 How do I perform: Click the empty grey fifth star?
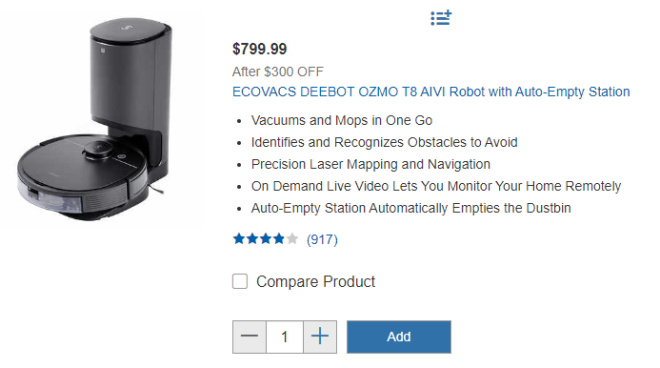(x=292, y=239)
